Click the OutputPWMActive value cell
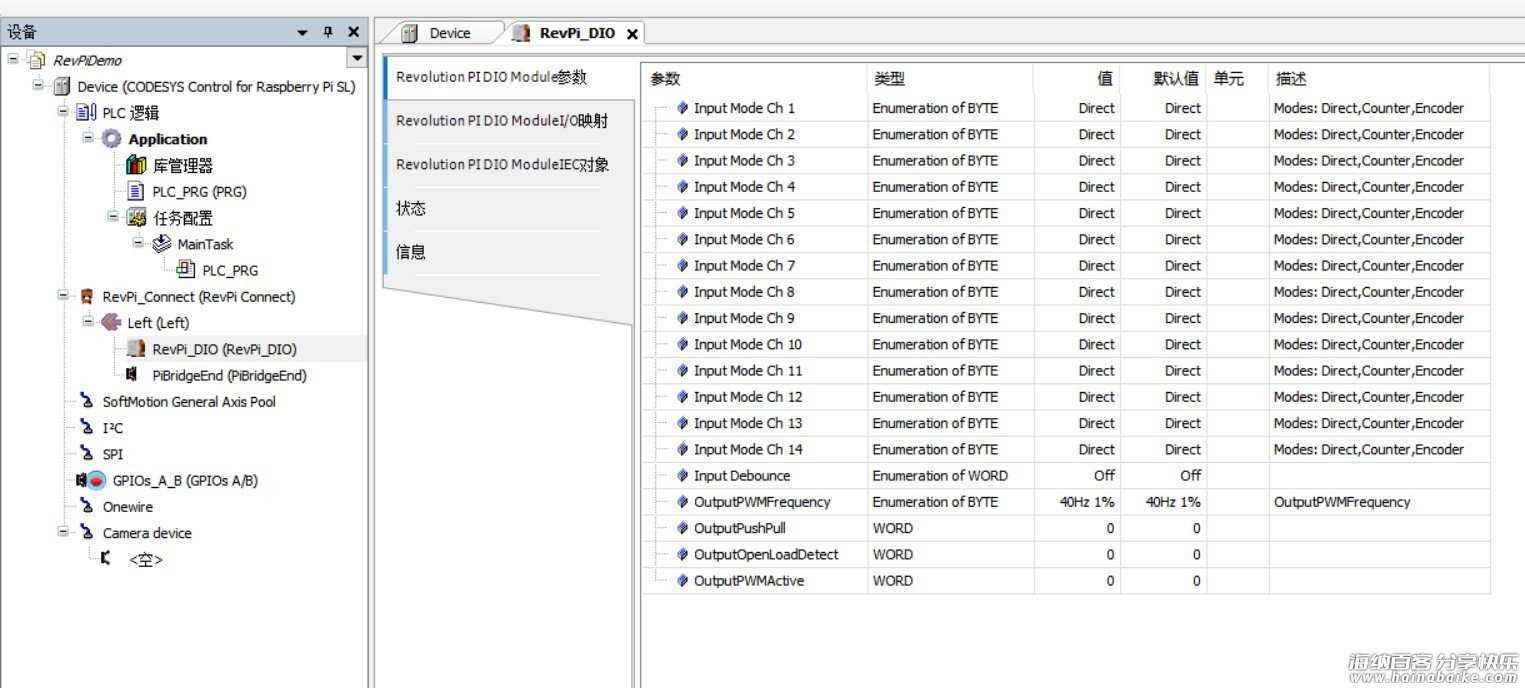 (1077, 581)
